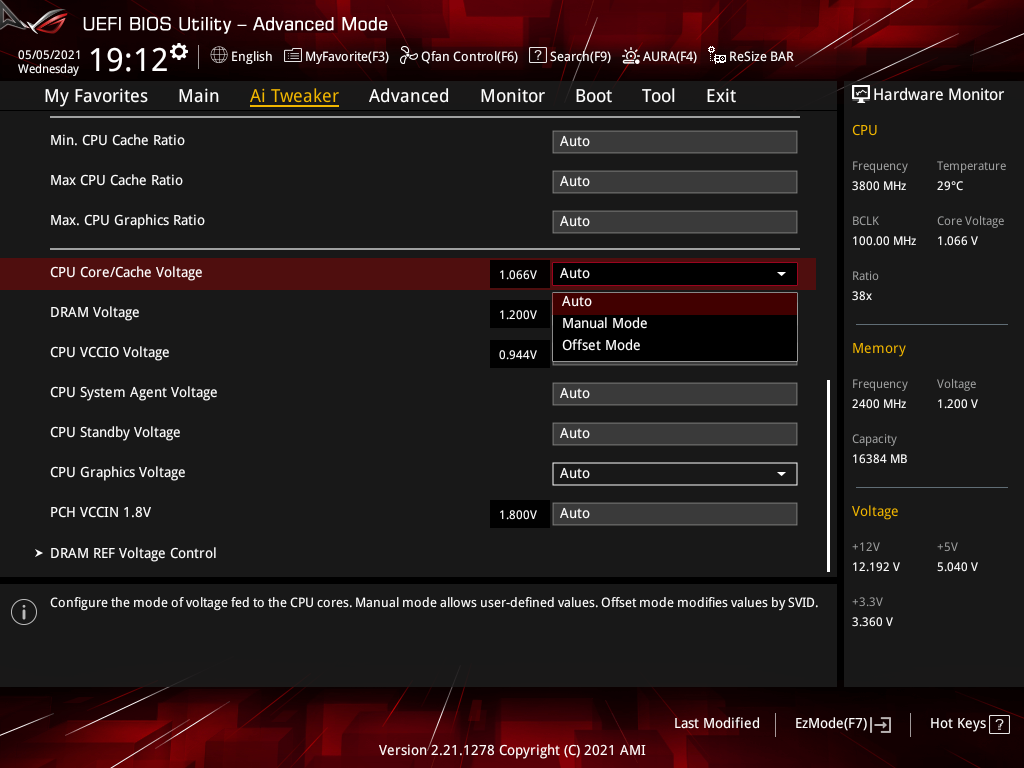Viewport: 1024px width, 768px height.
Task: Switch to My Favorites tab
Action: 96,96
